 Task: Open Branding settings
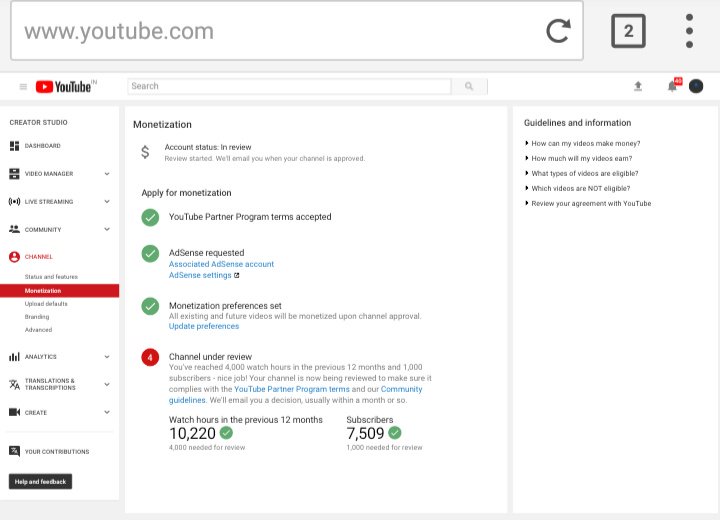(37, 317)
